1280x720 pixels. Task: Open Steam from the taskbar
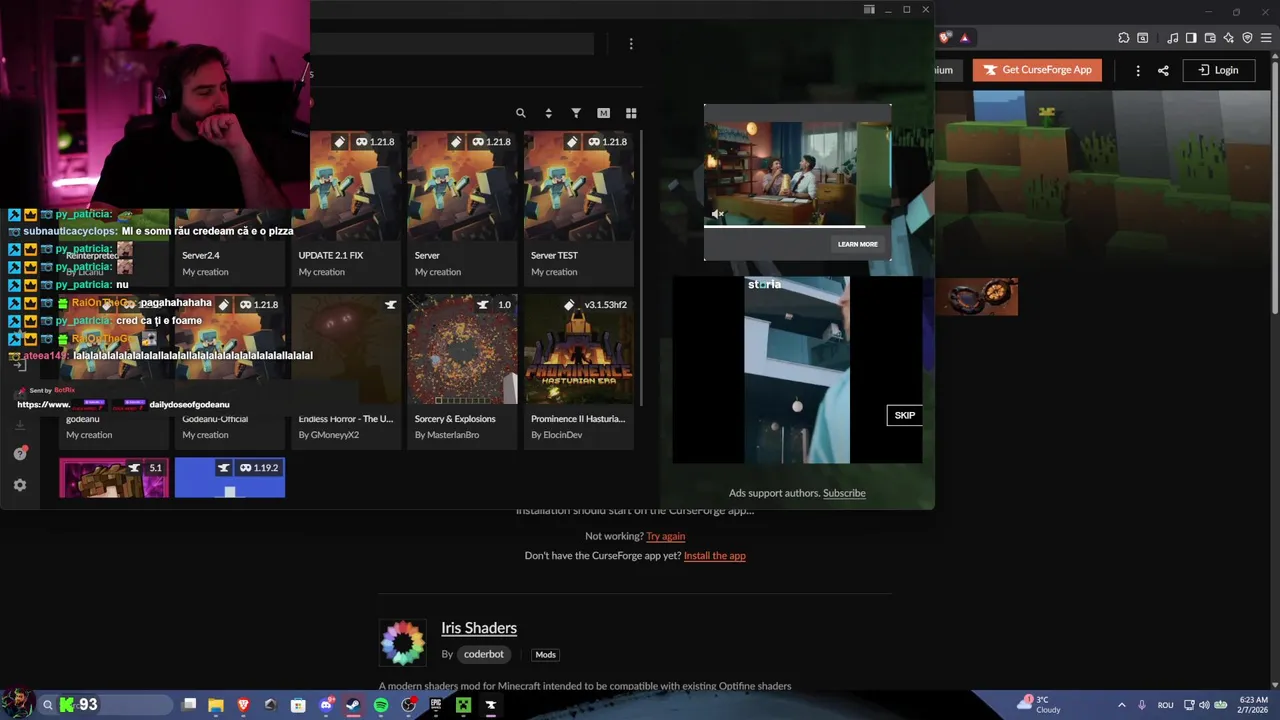tap(353, 705)
